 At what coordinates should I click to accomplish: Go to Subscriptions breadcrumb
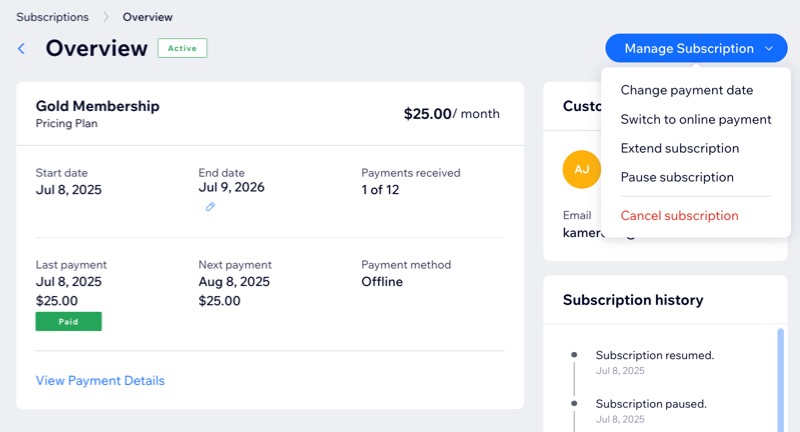click(52, 17)
